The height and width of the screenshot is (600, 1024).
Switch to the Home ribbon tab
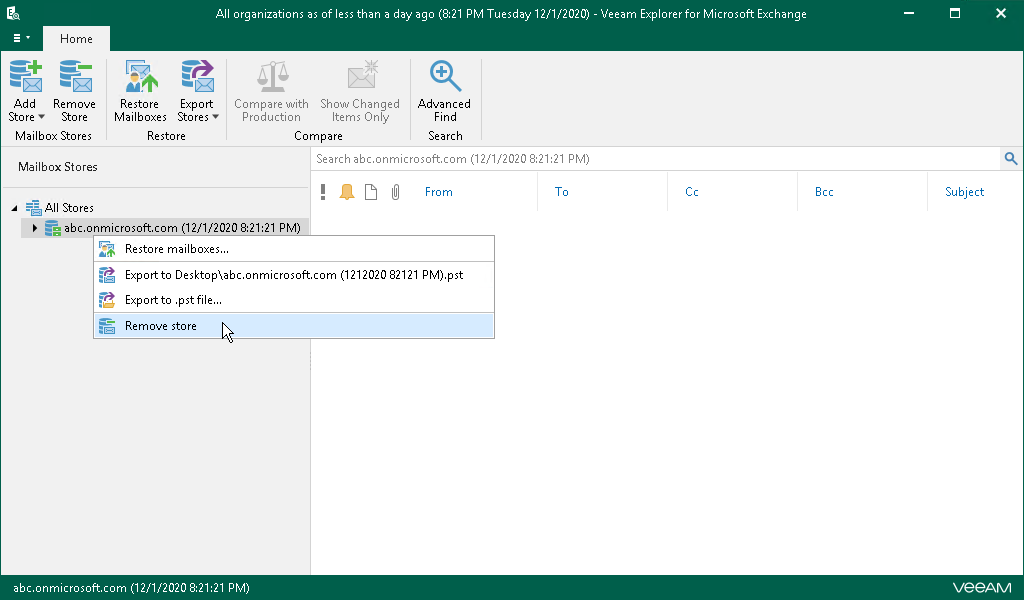pyautogui.click(x=76, y=39)
